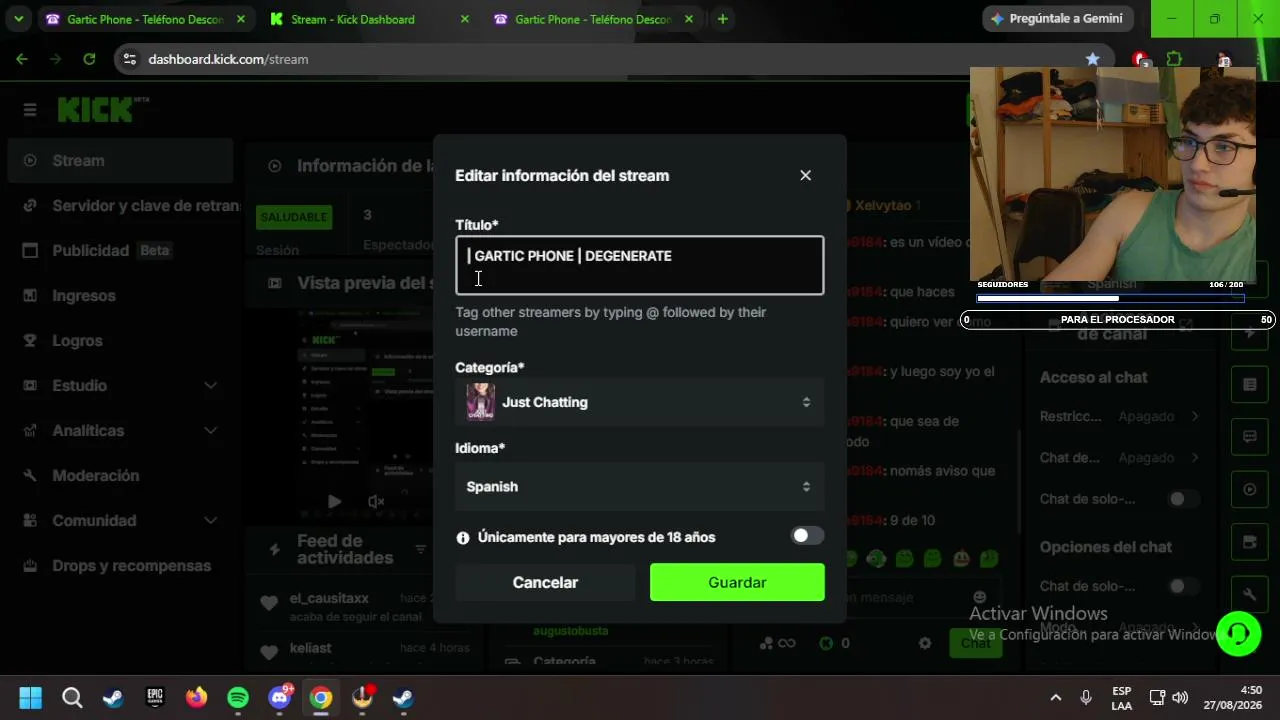Click Pregúntale a Gemini button

pos(1058,19)
